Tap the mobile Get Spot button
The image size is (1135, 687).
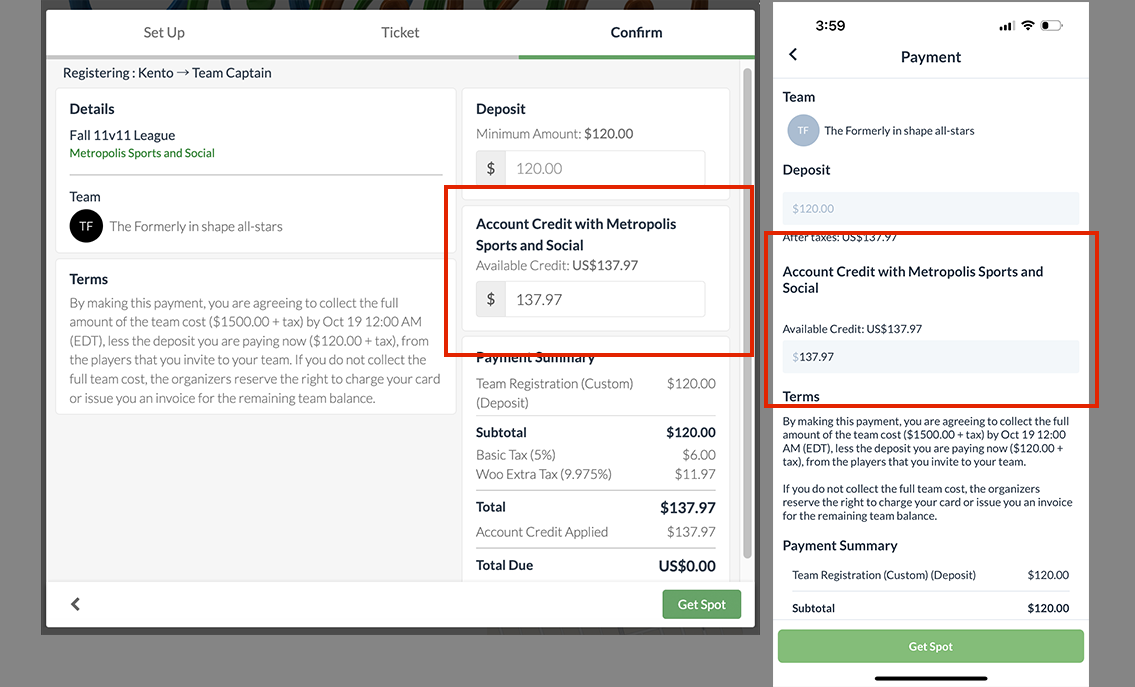point(930,646)
